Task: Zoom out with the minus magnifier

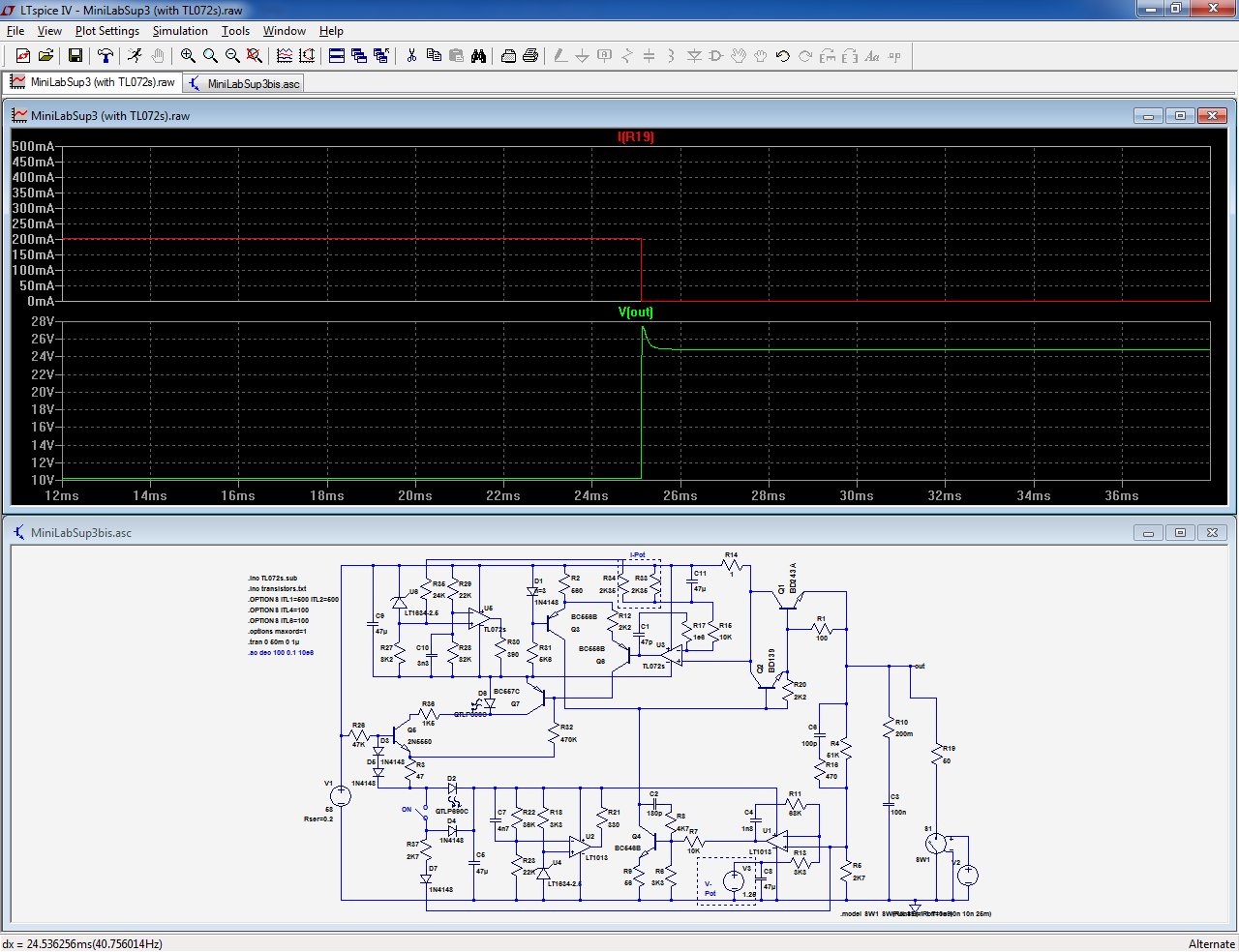Action: 232,56
